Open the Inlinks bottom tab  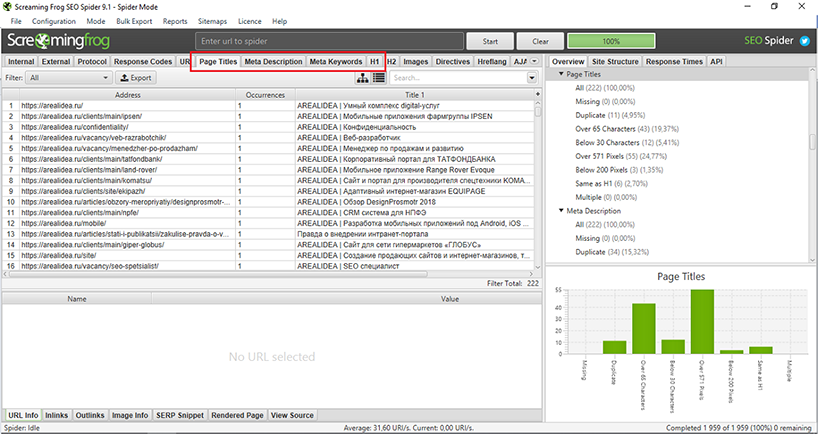tap(56, 415)
